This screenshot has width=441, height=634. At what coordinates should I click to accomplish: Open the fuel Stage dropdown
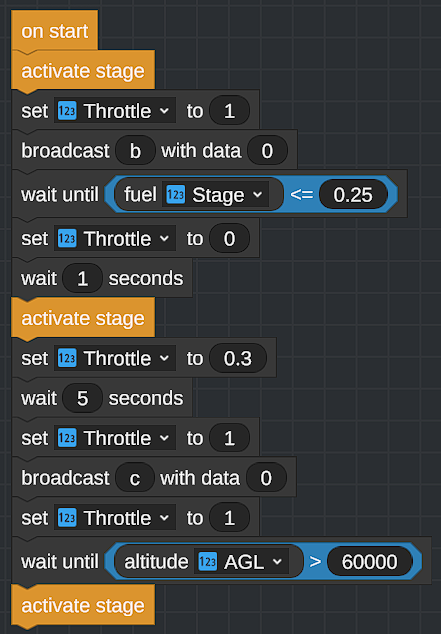tap(215, 195)
